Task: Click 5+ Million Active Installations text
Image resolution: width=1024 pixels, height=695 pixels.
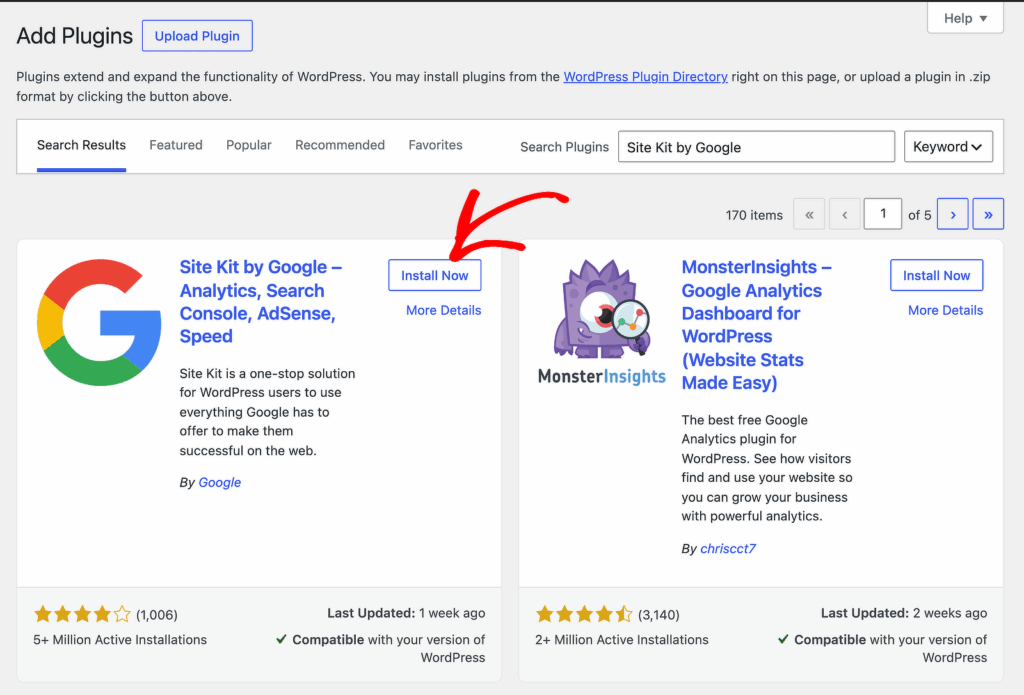Action: (120, 640)
